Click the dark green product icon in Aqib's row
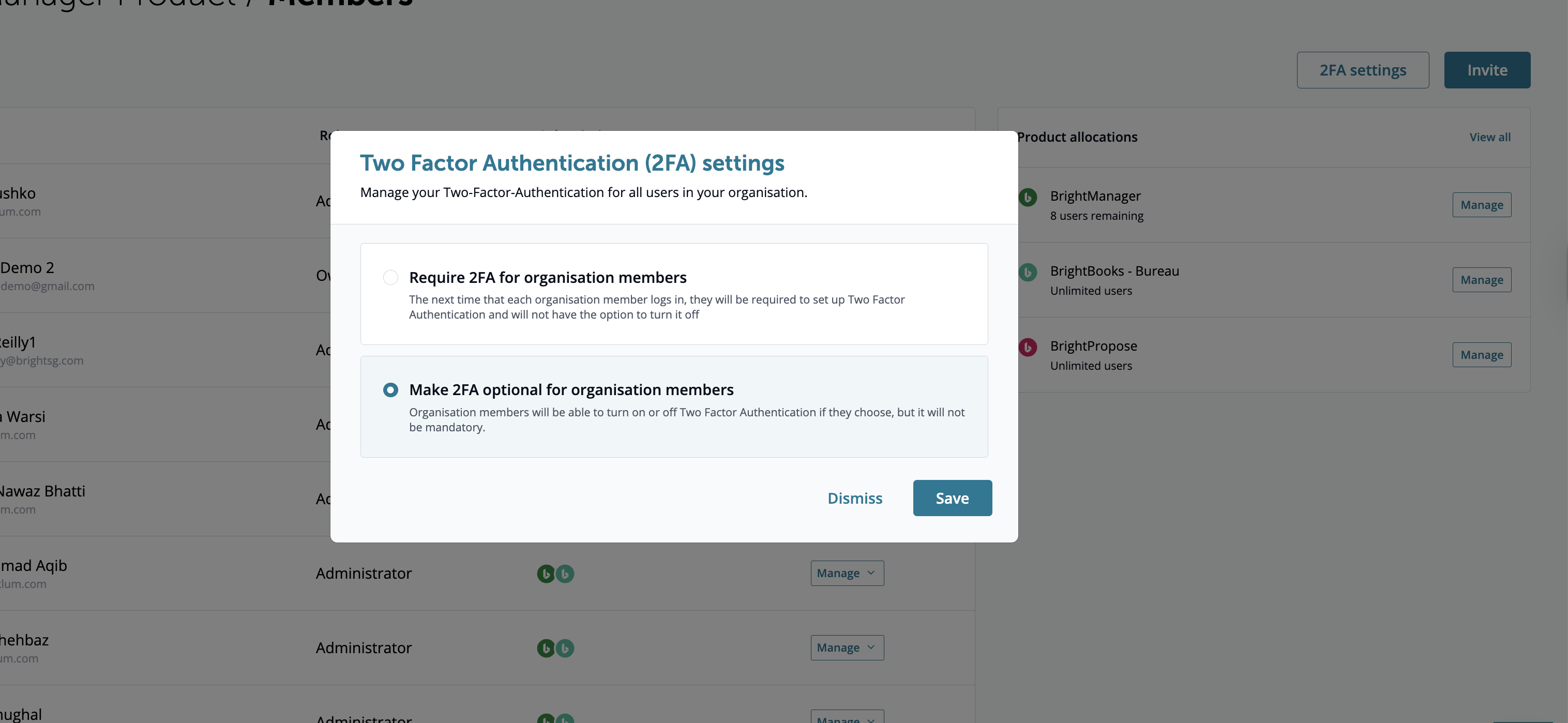The image size is (1568, 723). [x=546, y=574]
